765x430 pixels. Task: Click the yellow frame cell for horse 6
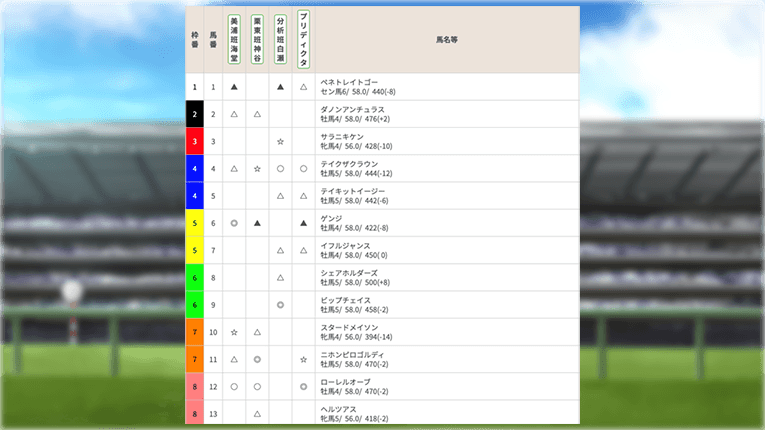coord(195,223)
